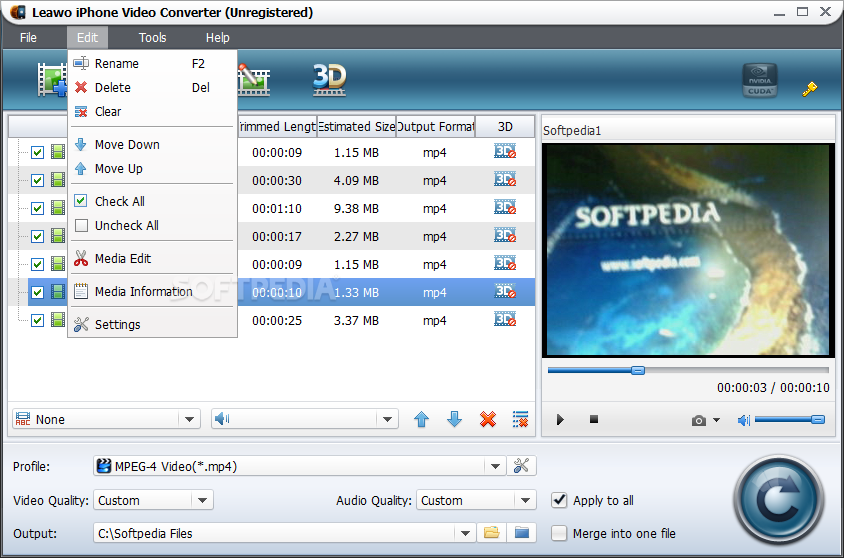Click 3D icon in the 9.38 MB row

coord(505,208)
